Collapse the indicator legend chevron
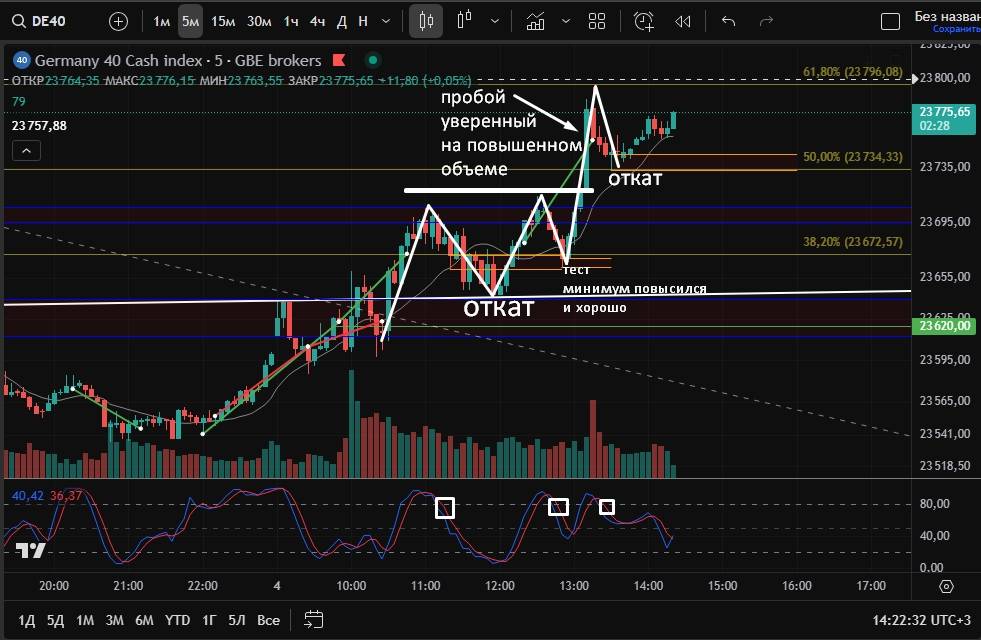 (27, 151)
